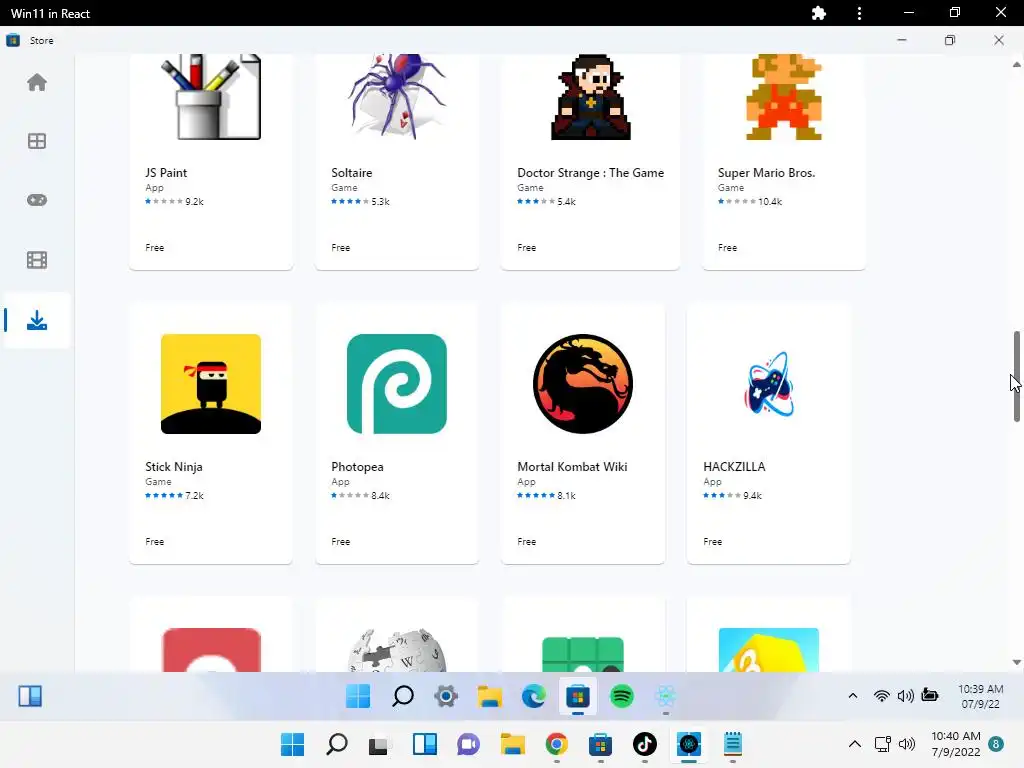This screenshot has height=768, width=1024.
Task: Open the Store home page icon
Action: (37, 82)
